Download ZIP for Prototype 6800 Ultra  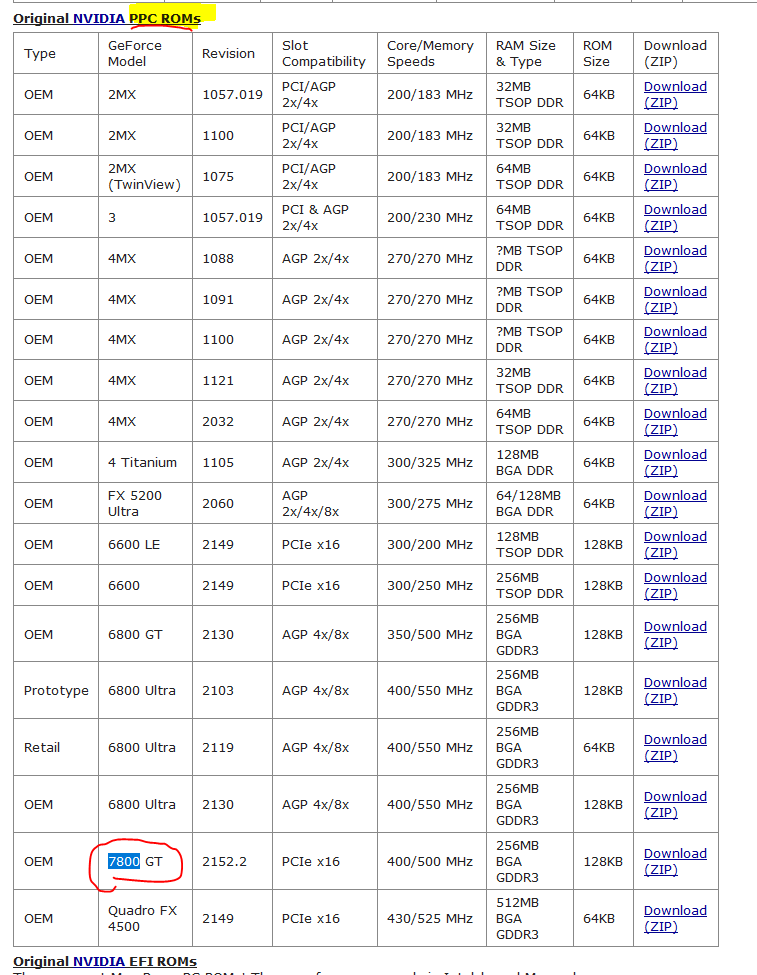pyautogui.click(x=675, y=690)
